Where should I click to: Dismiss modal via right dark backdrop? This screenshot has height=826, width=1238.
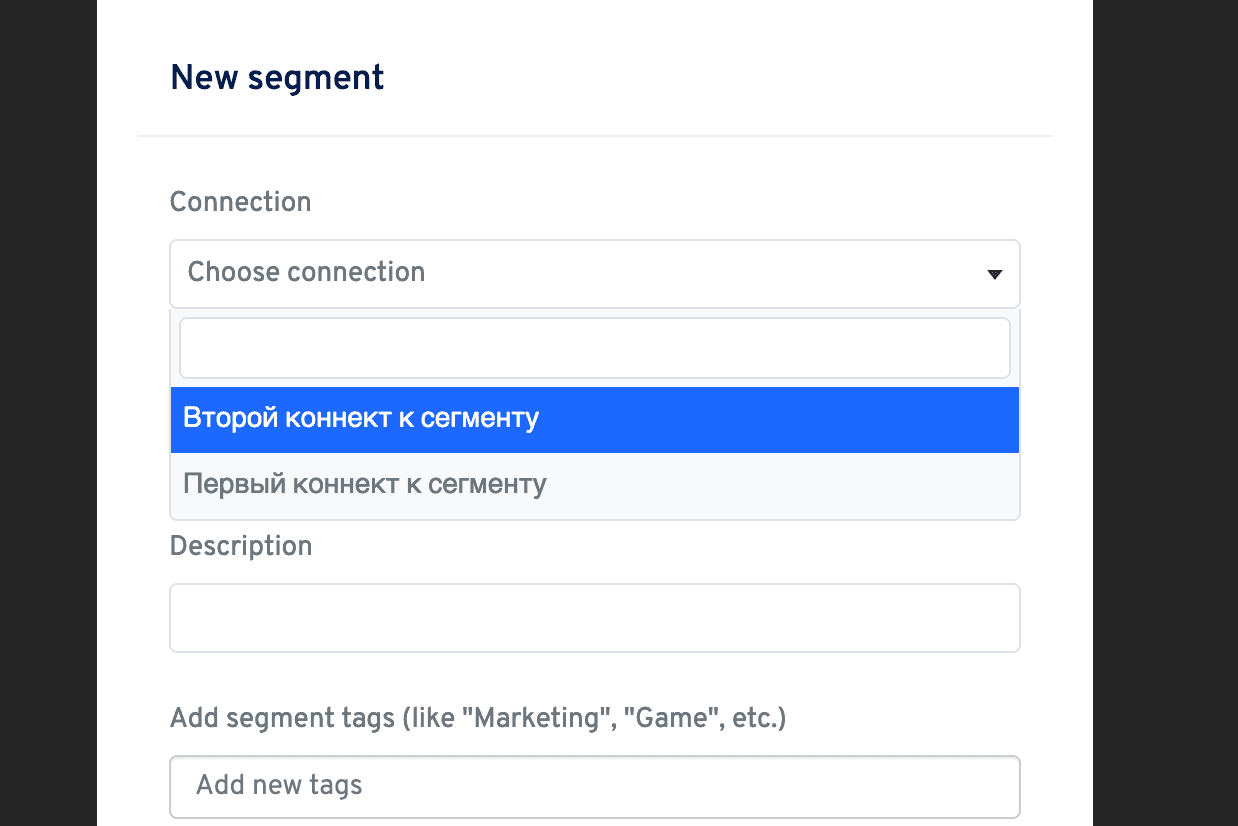[x=1165, y=413]
